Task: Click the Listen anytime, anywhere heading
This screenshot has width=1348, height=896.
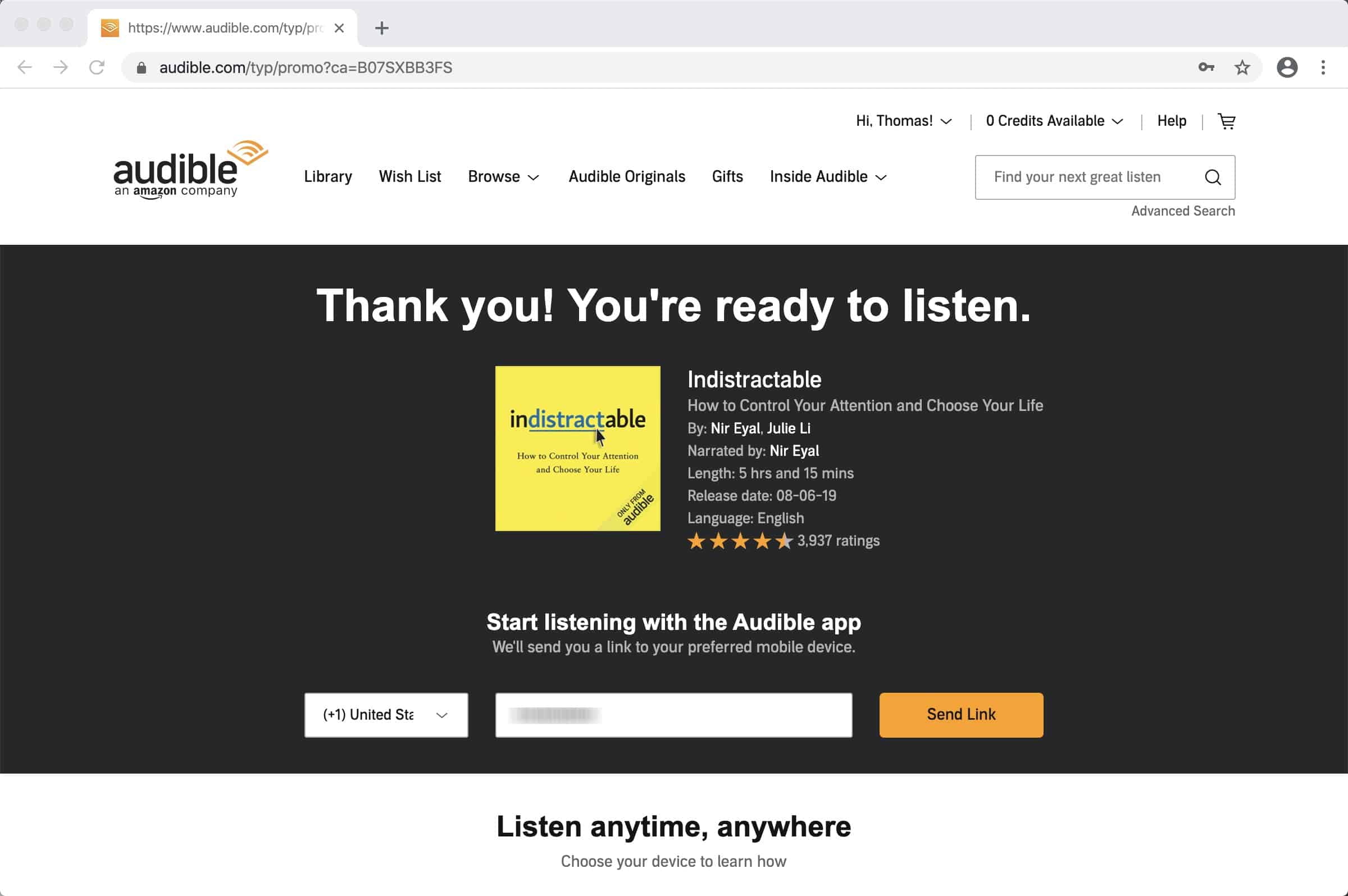Action: tap(673, 827)
